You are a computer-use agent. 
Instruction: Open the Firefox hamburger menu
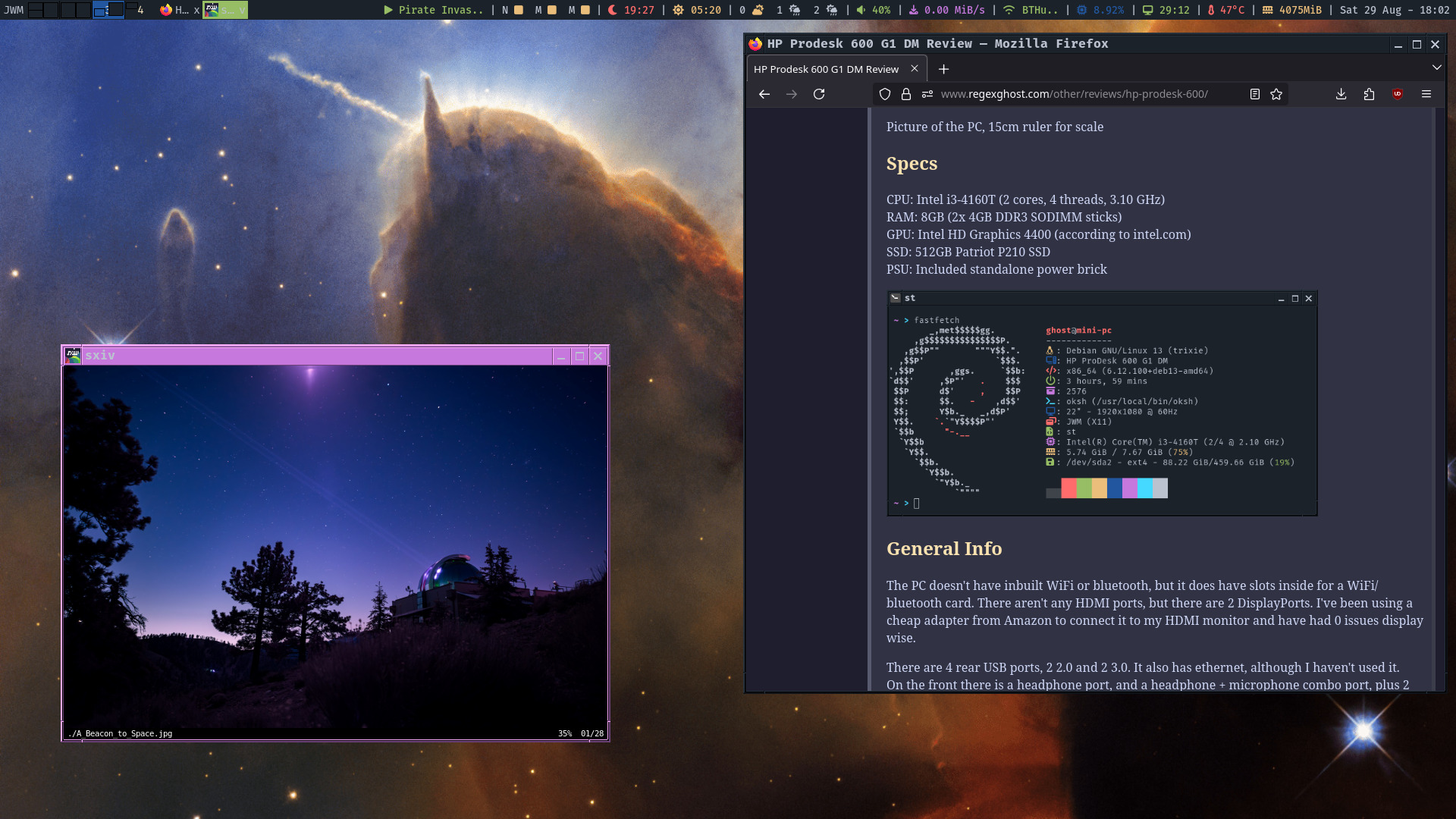(x=1426, y=94)
